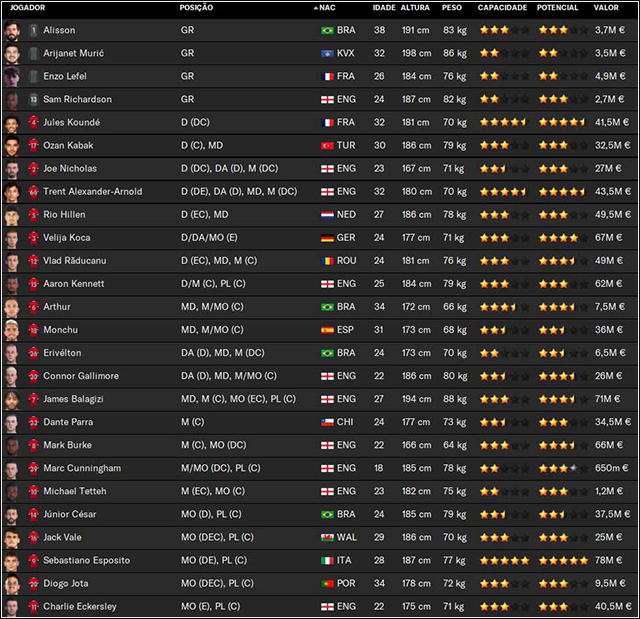
Task: Click Sebastiano Esposito's five-star capacidade rating
Action: (x=504, y=561)
